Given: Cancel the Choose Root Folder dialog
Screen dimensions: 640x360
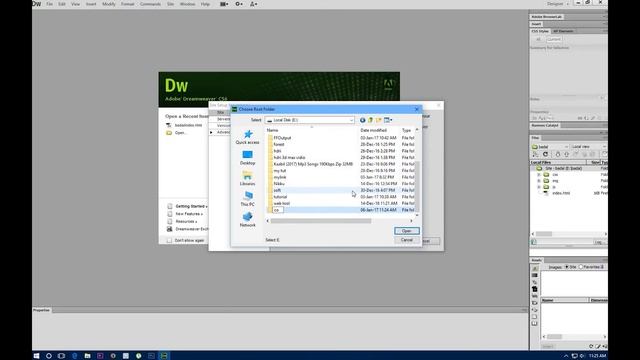Looking at the screenshot, I should [407, 240].
